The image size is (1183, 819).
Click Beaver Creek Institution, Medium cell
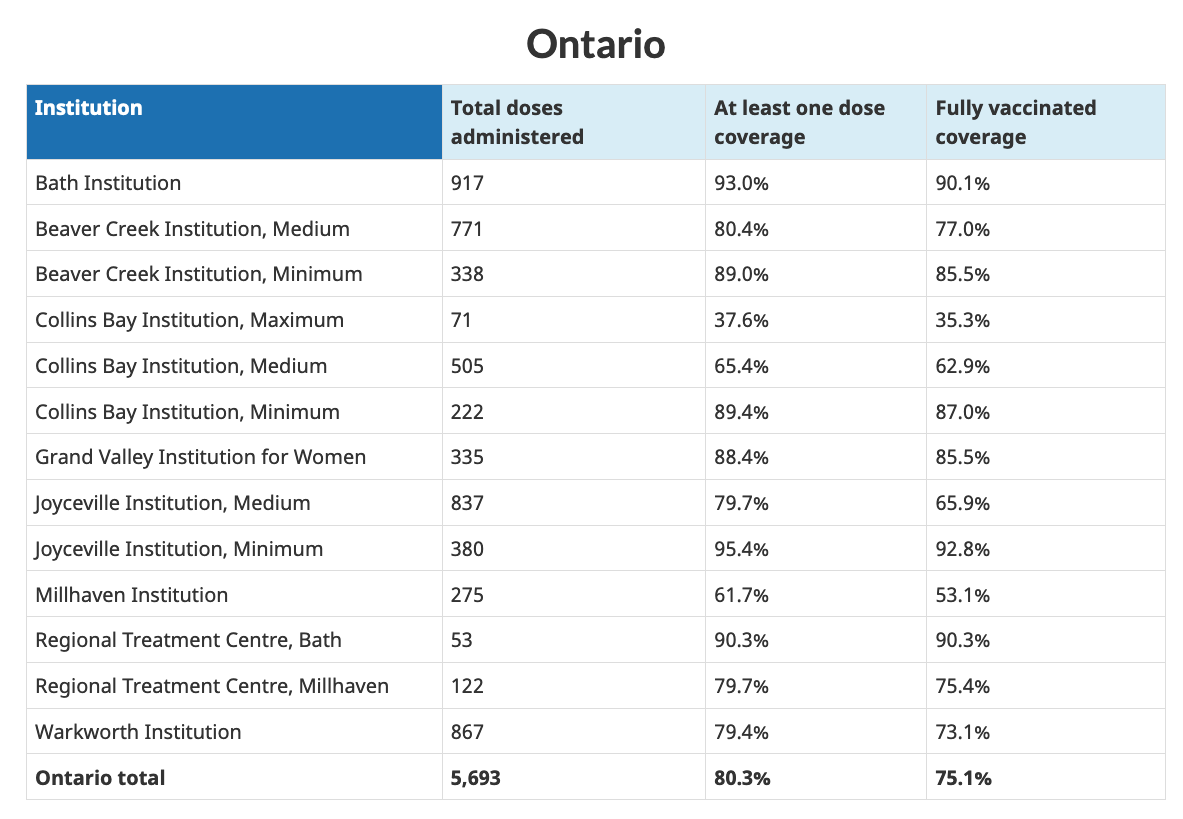click(x=192, y=229)
